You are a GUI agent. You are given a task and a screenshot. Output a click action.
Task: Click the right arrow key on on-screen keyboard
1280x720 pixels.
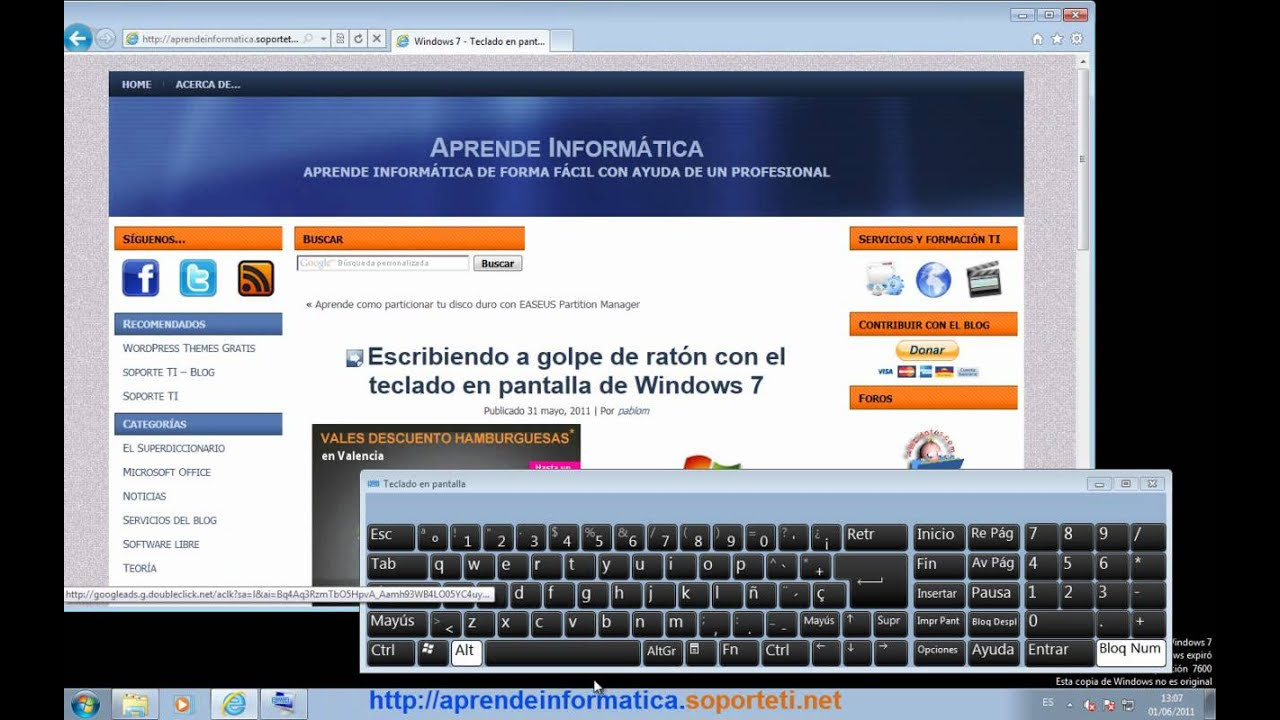(889, 652)
